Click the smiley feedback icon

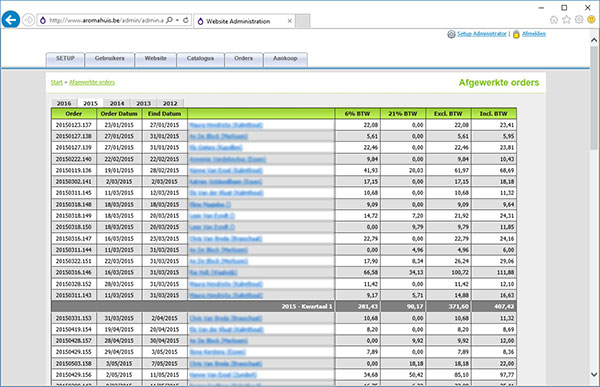[x=591, y=19]
